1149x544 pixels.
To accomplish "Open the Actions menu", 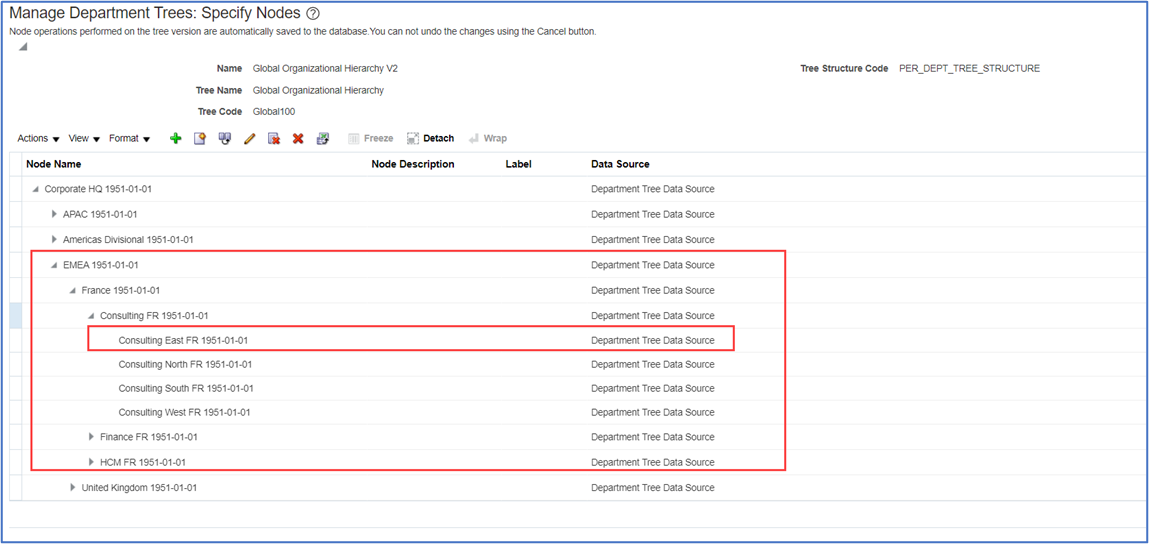I will coord(38,139).
